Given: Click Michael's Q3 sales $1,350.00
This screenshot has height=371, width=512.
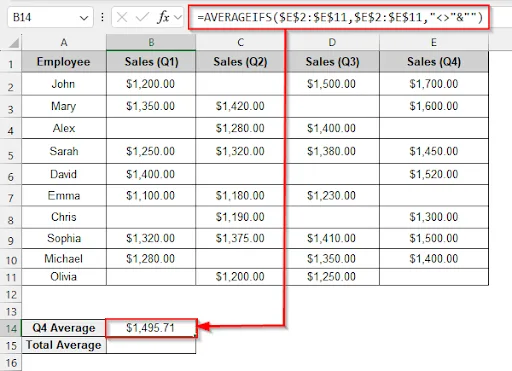Looking at the screenshot, I should (332, 259).
